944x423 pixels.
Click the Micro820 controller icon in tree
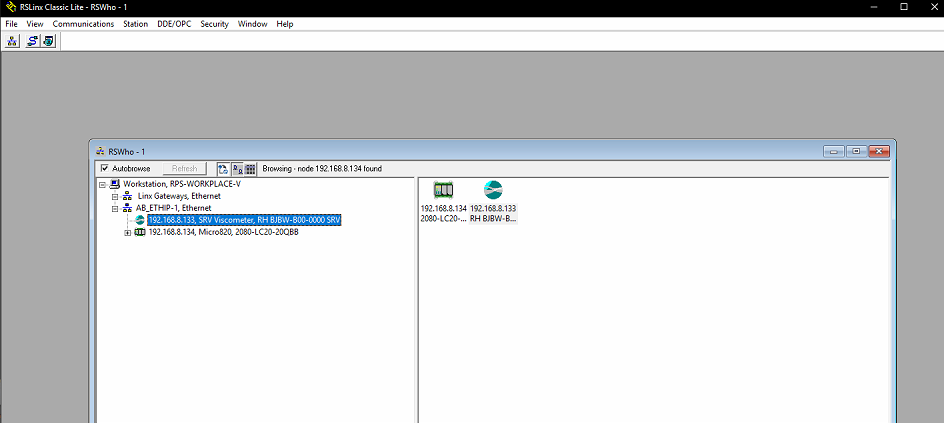point(140,232)
